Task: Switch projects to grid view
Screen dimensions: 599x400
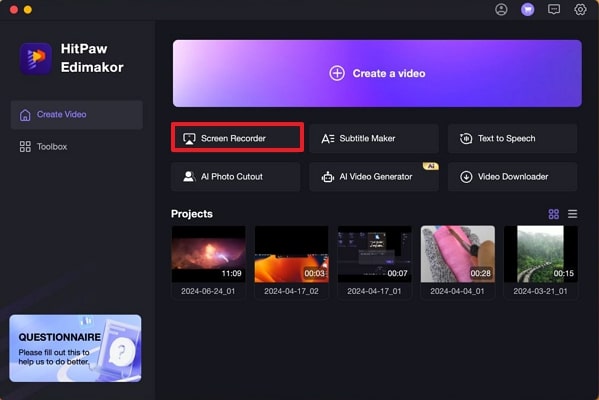Action: coord(554,214)
